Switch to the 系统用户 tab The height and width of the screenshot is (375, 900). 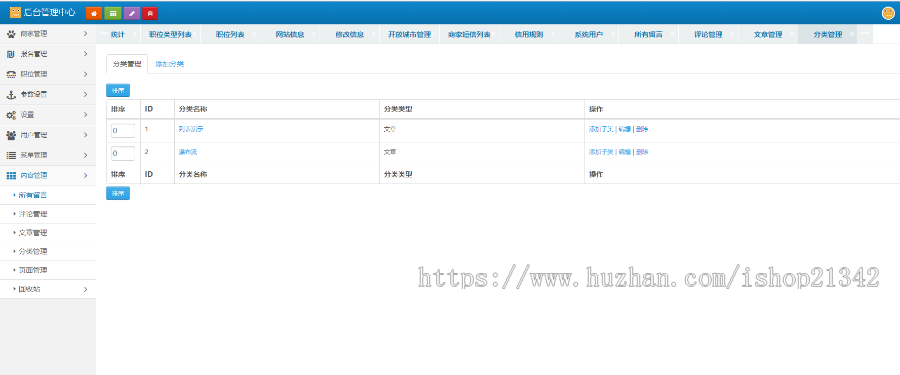pos(588,34)
